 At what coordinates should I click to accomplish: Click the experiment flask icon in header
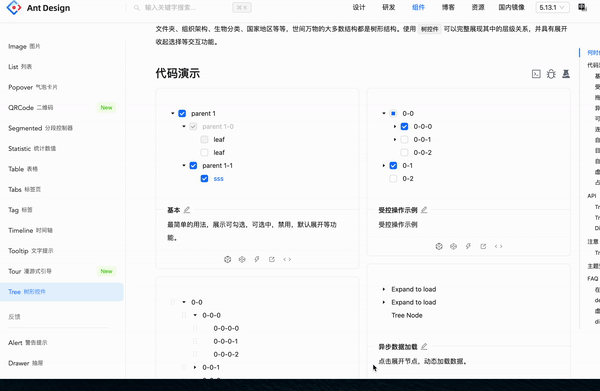pyautogui.click(x=566, y=74)
